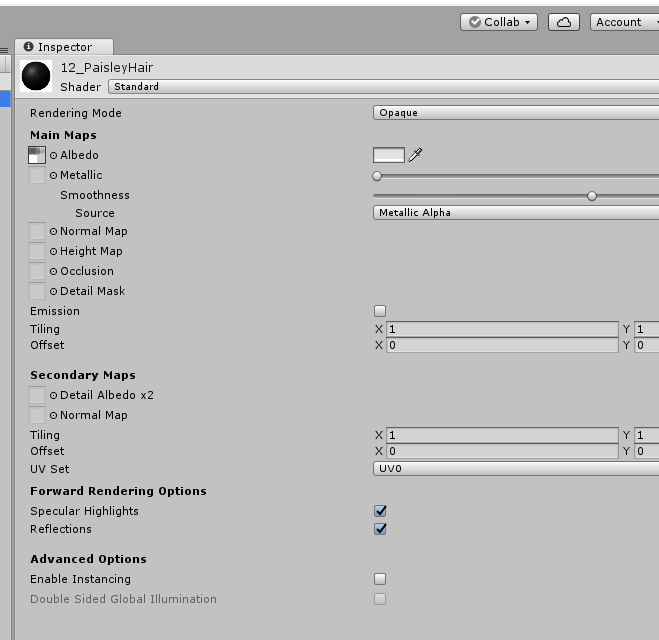This screenshot has width=659, height=640.
Task: Click the Main Maps Offset X field
Action: tap(502, 345)
